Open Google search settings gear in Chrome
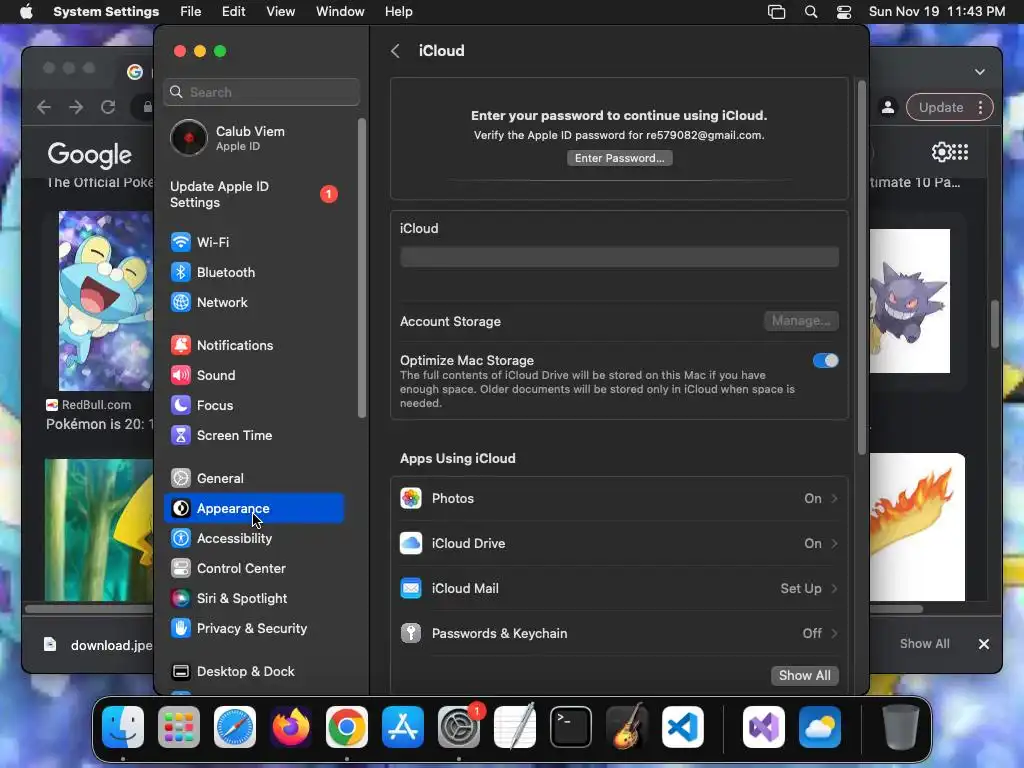The width and height of the screenshot is (1024, 768). pyautogui.click(x=940, y=152)
